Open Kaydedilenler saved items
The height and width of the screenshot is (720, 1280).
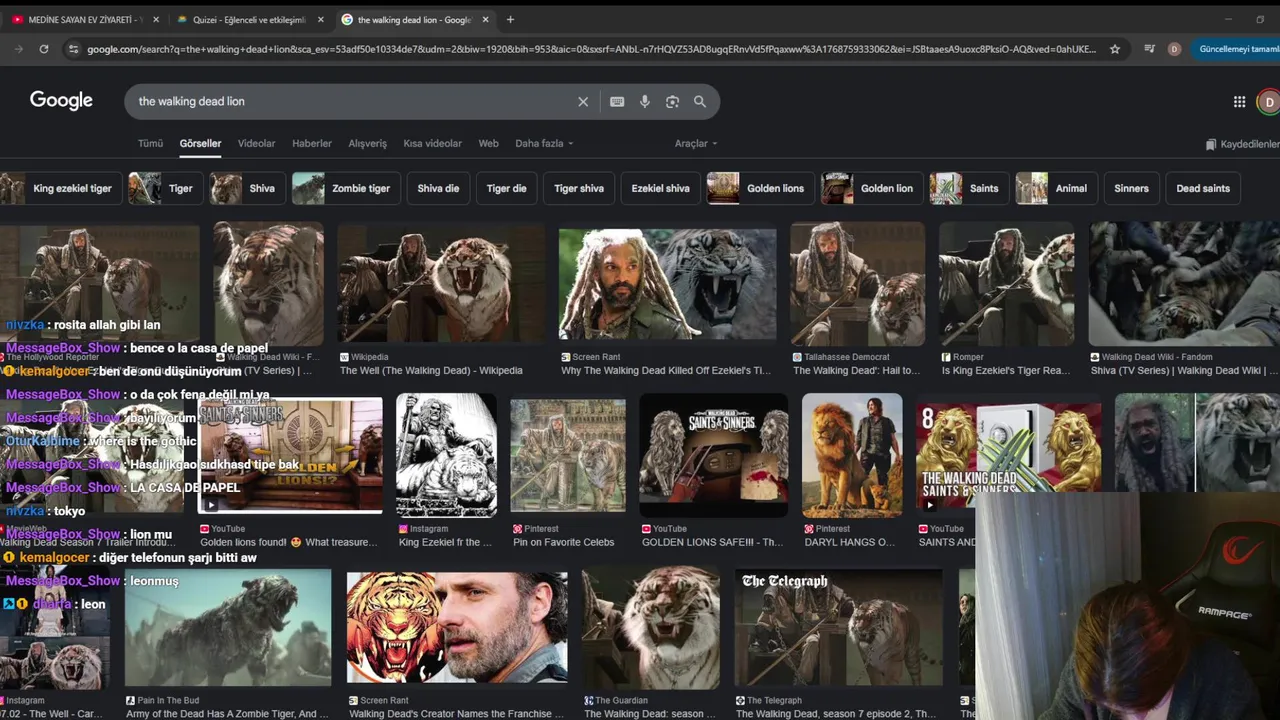click(1243, 144)
